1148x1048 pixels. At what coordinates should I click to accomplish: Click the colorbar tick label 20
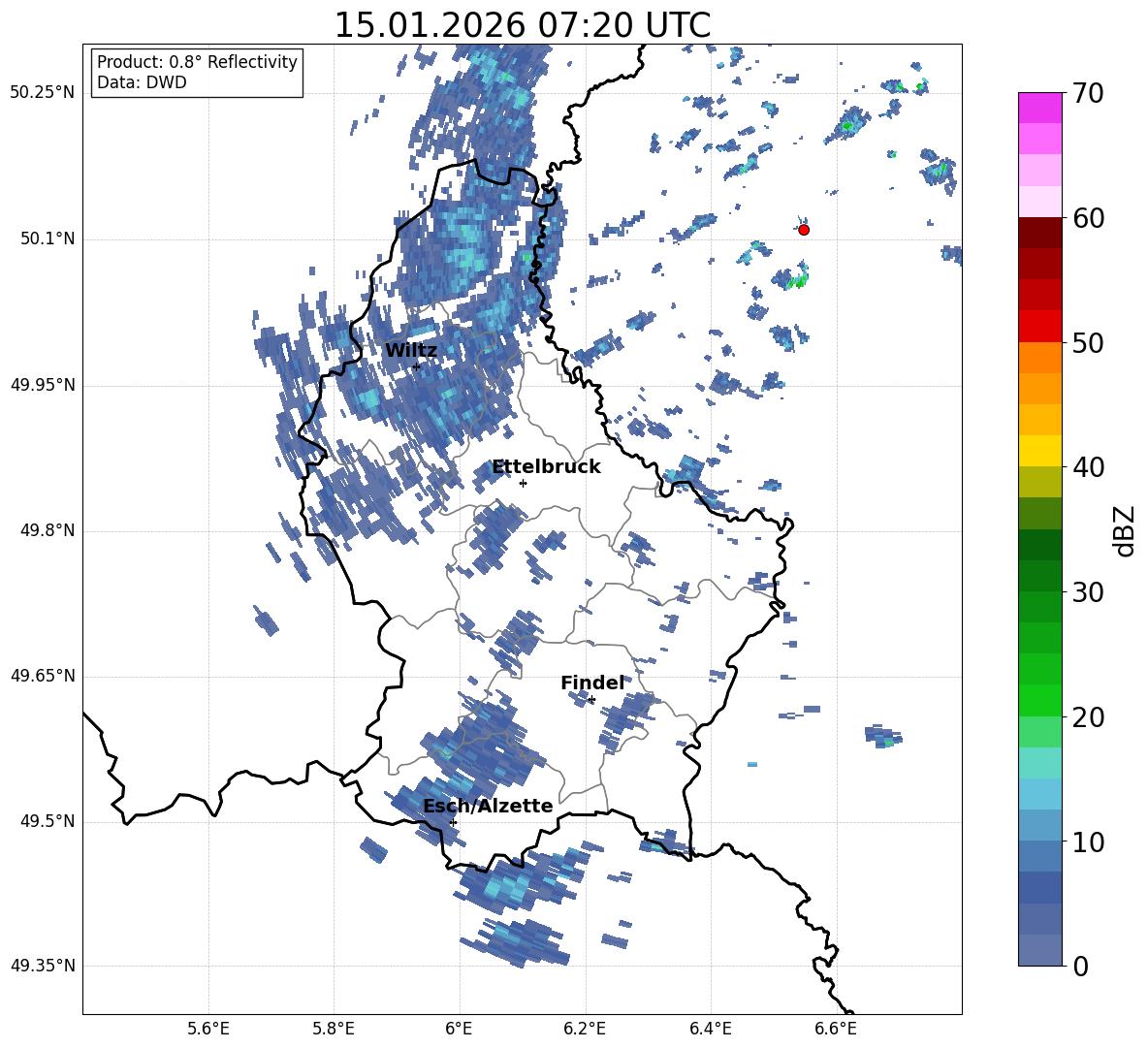[1089, 717]
